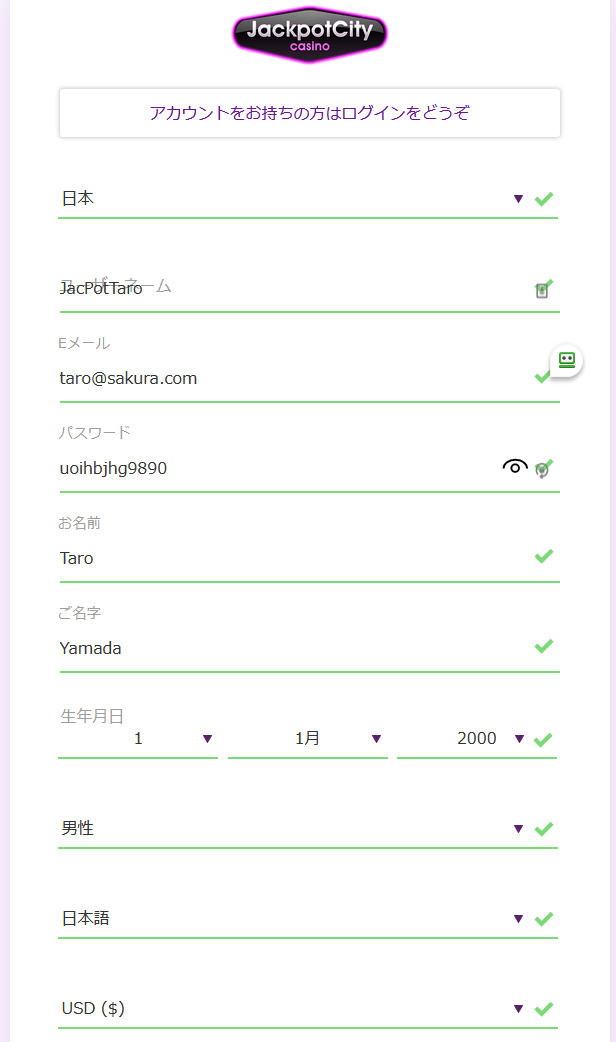Click the JackpotCity casino logo
The width and height of the screenshot is (616, 1042).
(310, 35)
